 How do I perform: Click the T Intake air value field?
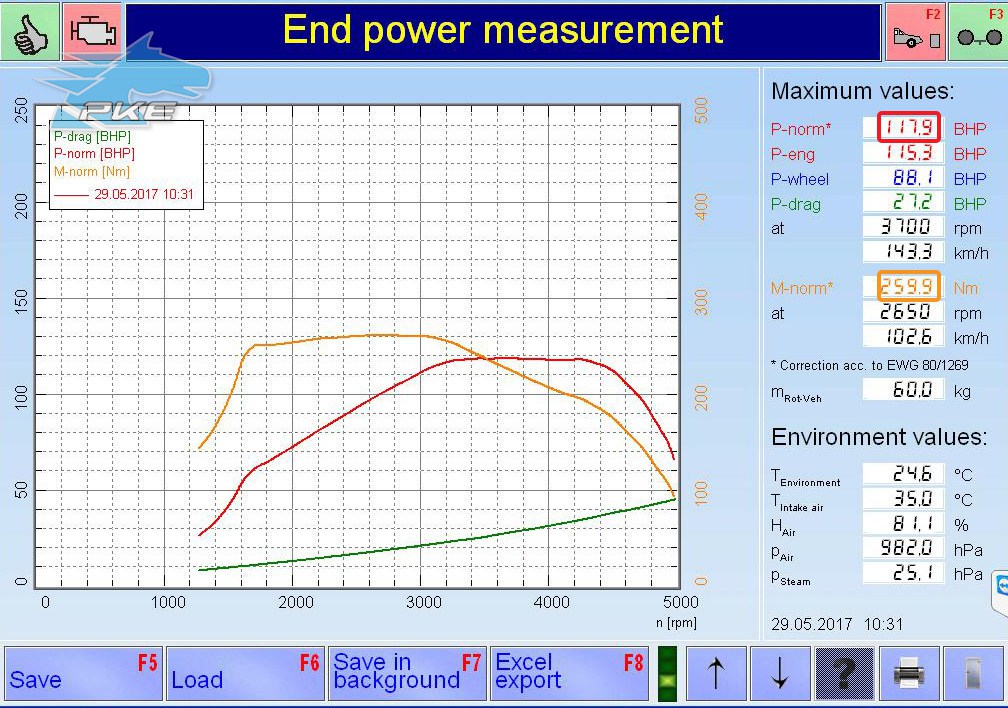(903, 498)
